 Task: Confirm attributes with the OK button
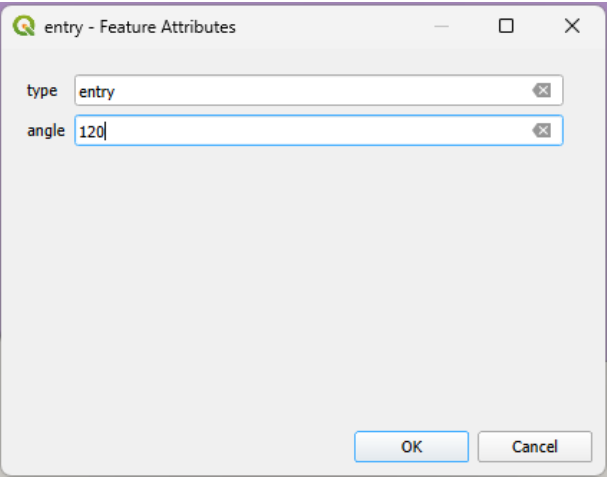coord(411,447)
